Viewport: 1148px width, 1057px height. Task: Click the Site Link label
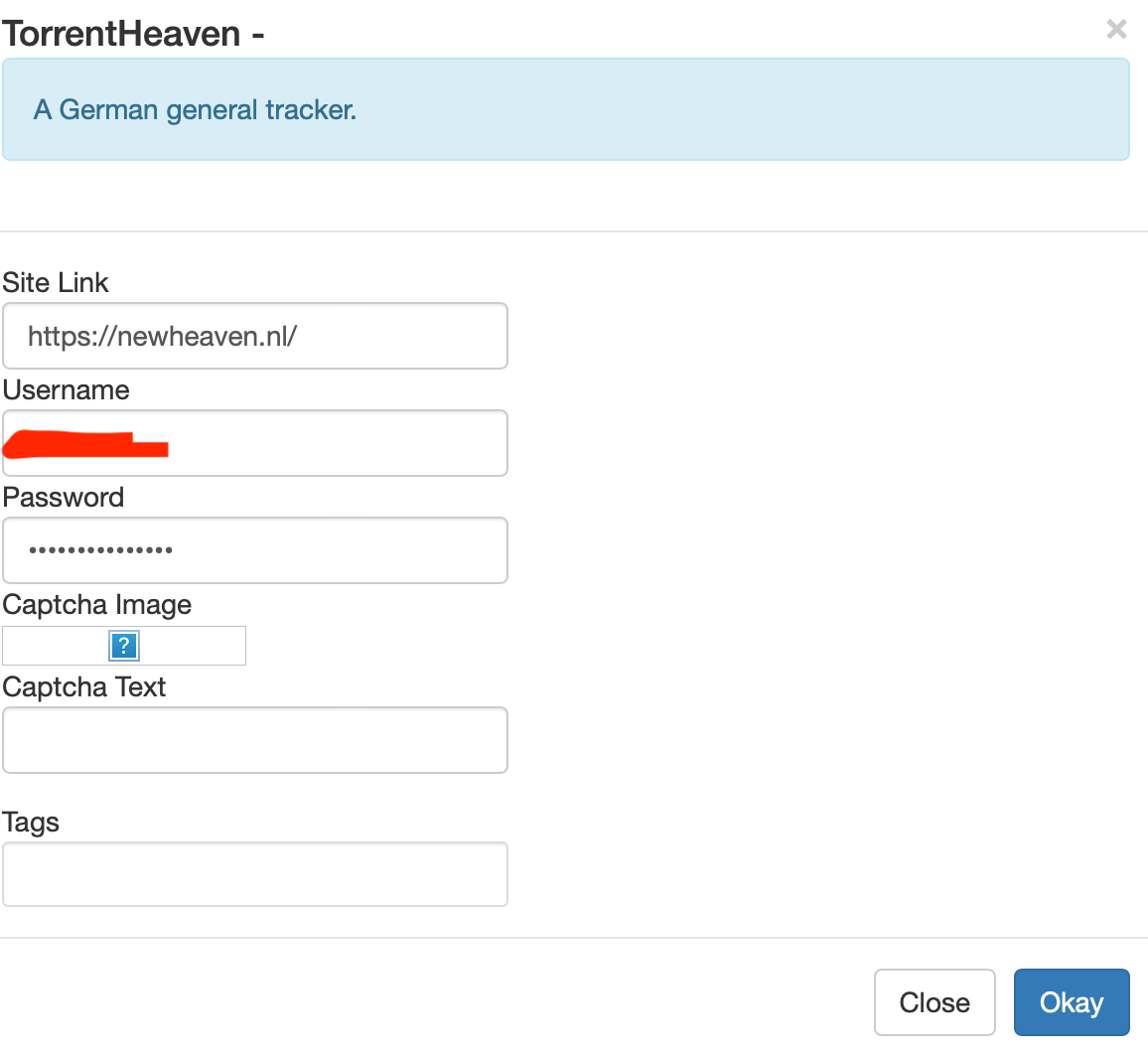tap(56, 283)
